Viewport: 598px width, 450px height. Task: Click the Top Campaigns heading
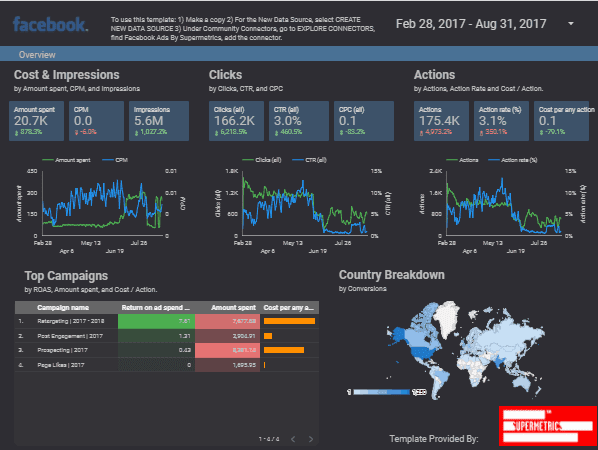tap(66, 276)
